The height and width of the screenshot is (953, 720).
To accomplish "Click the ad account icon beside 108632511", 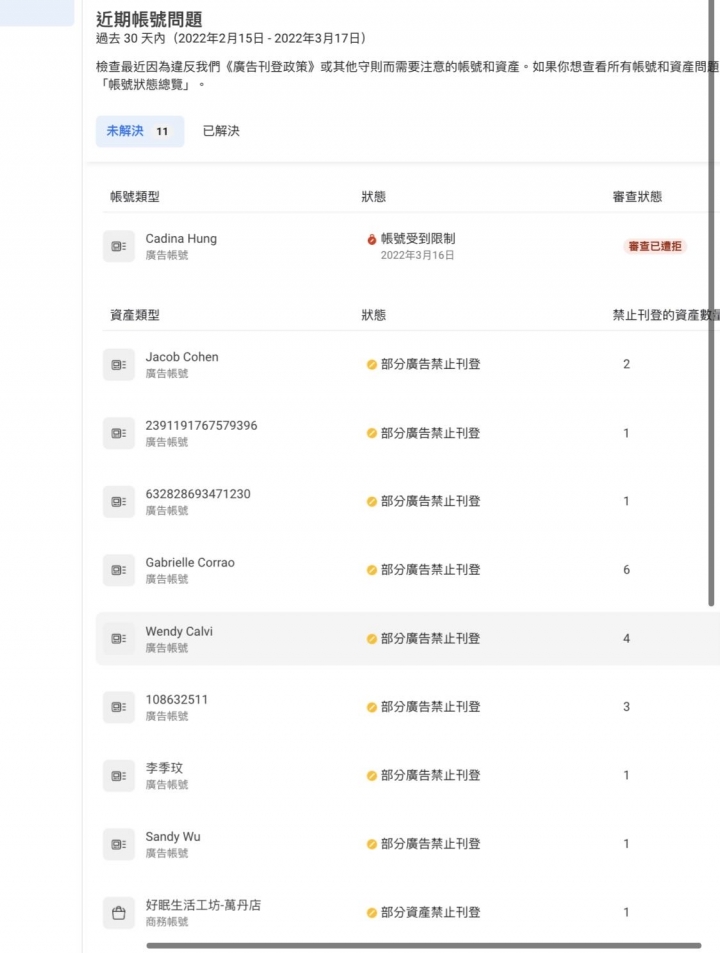I will pos(118,707).
